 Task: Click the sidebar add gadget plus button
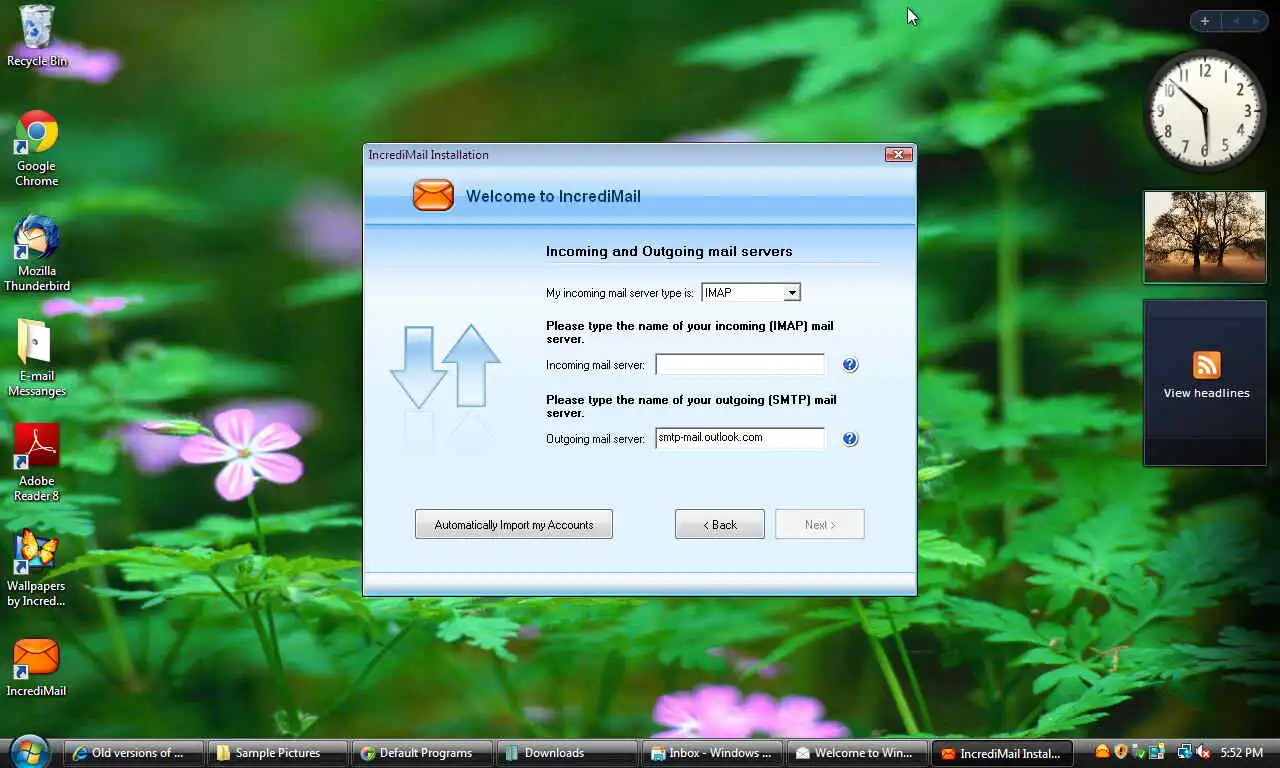[x=1205, y=21]
